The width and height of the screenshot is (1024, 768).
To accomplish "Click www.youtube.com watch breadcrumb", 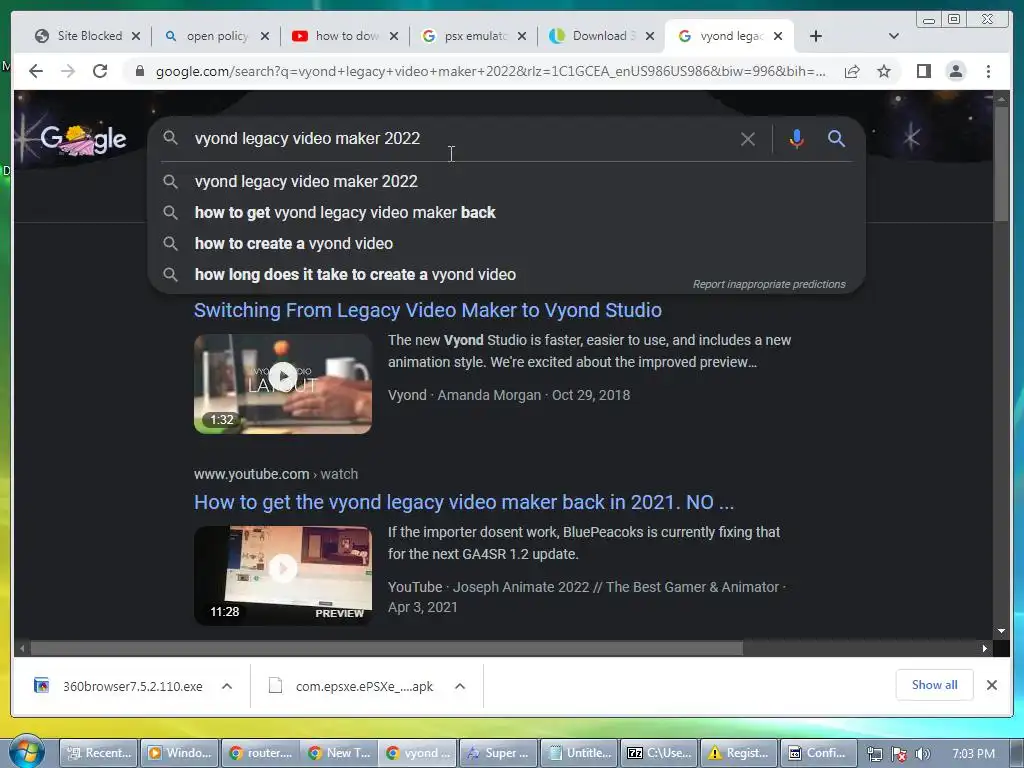I will 276,474.
